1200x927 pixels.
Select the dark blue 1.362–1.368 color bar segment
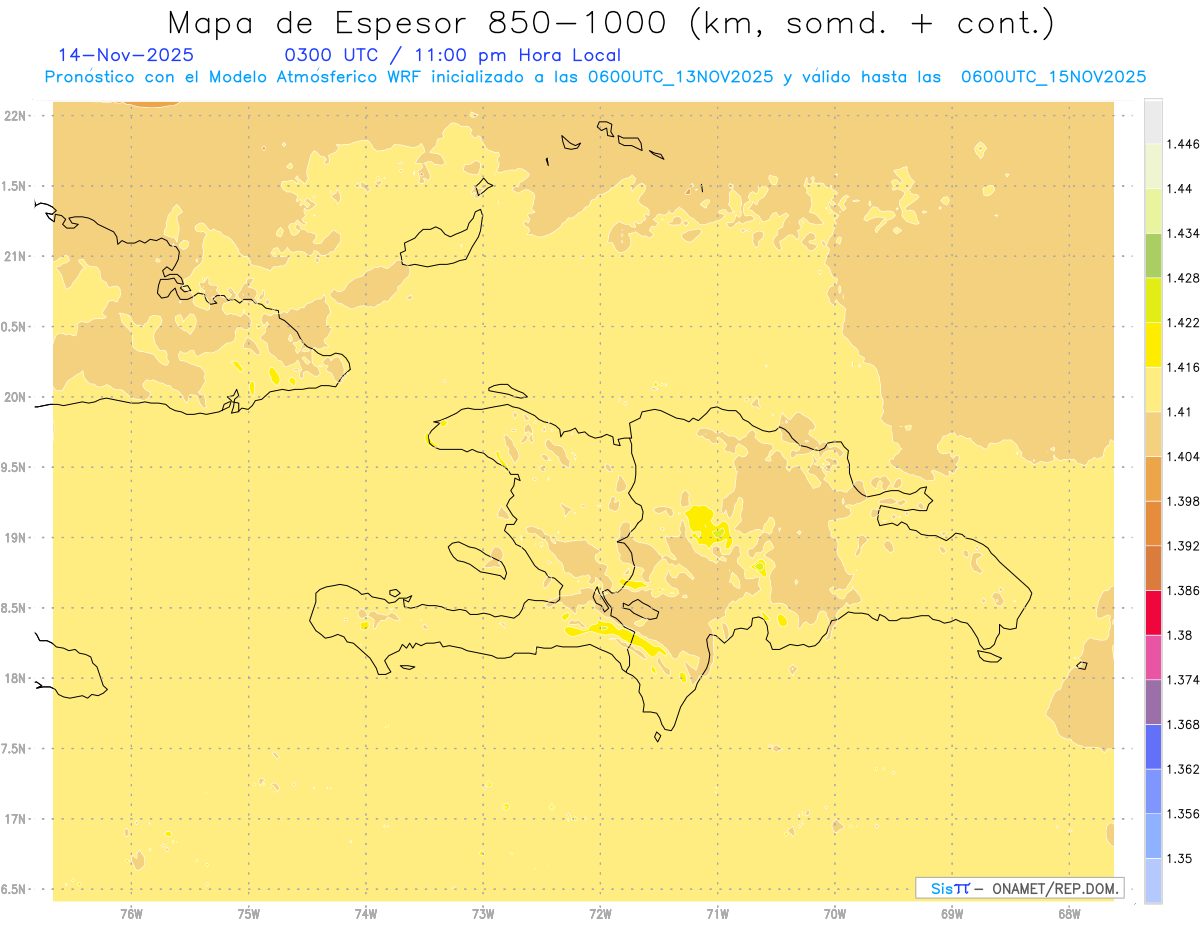[x=1153, y=747]
